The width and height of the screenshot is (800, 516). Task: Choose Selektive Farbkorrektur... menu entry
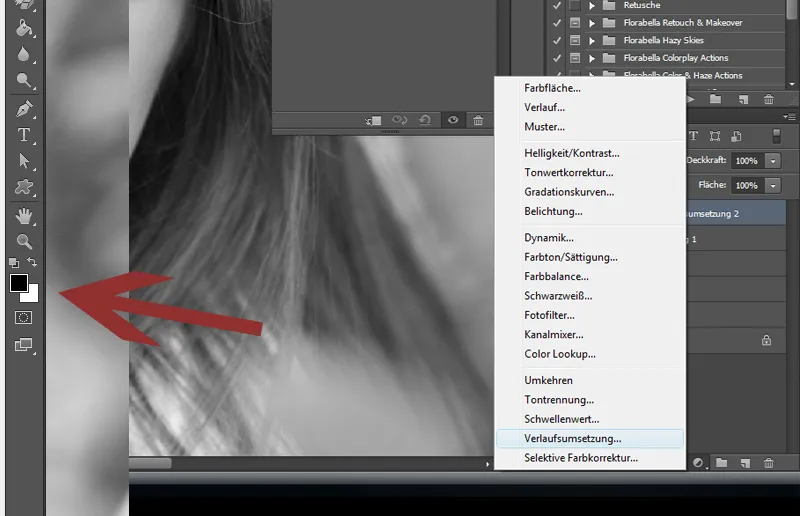pyautogui.click(x=589, y=458)
